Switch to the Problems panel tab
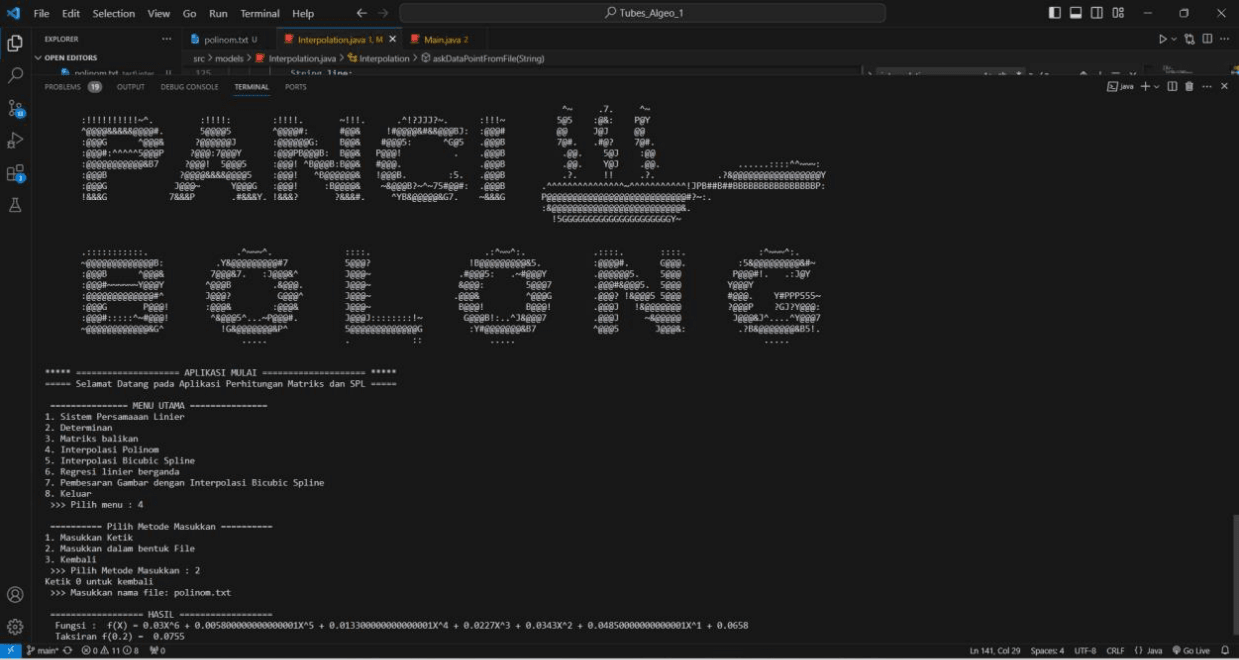The height and width of the screenshot is (660, 1239). tap(73, 87)
